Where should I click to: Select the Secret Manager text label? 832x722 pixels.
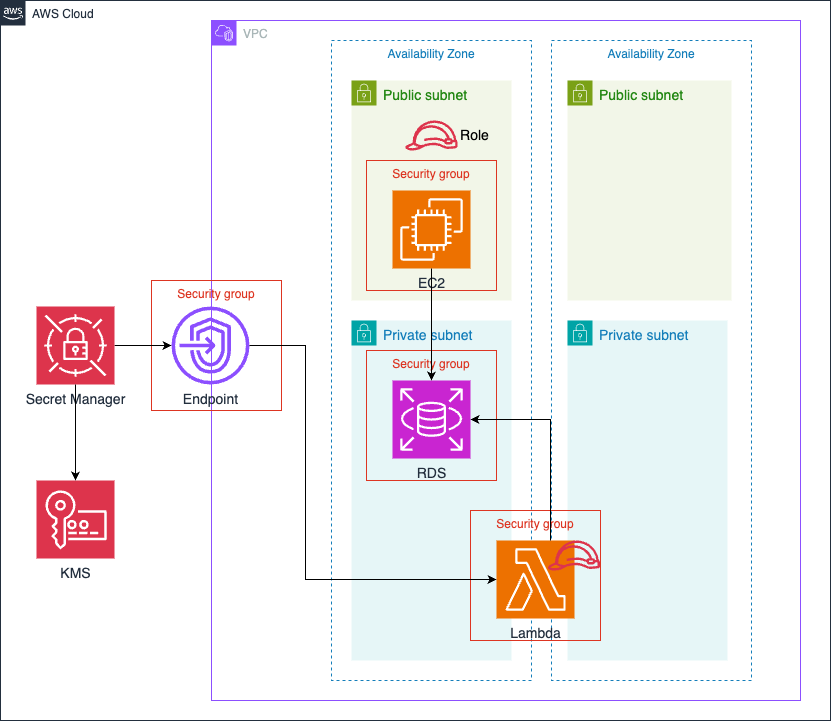75,400
